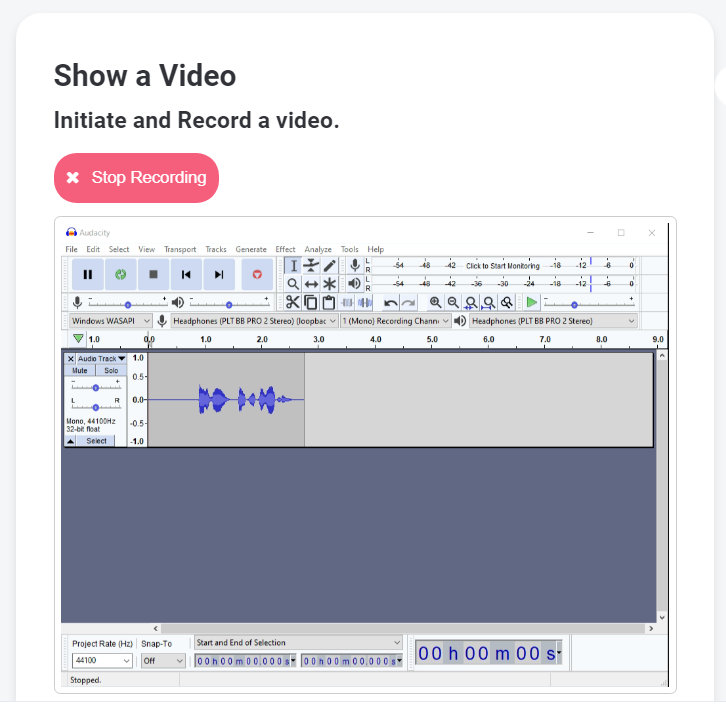The height and width of the screenshot is (704, 726).
Task: Click the green timeline quick-play triangle
Action: coord(78,339)
